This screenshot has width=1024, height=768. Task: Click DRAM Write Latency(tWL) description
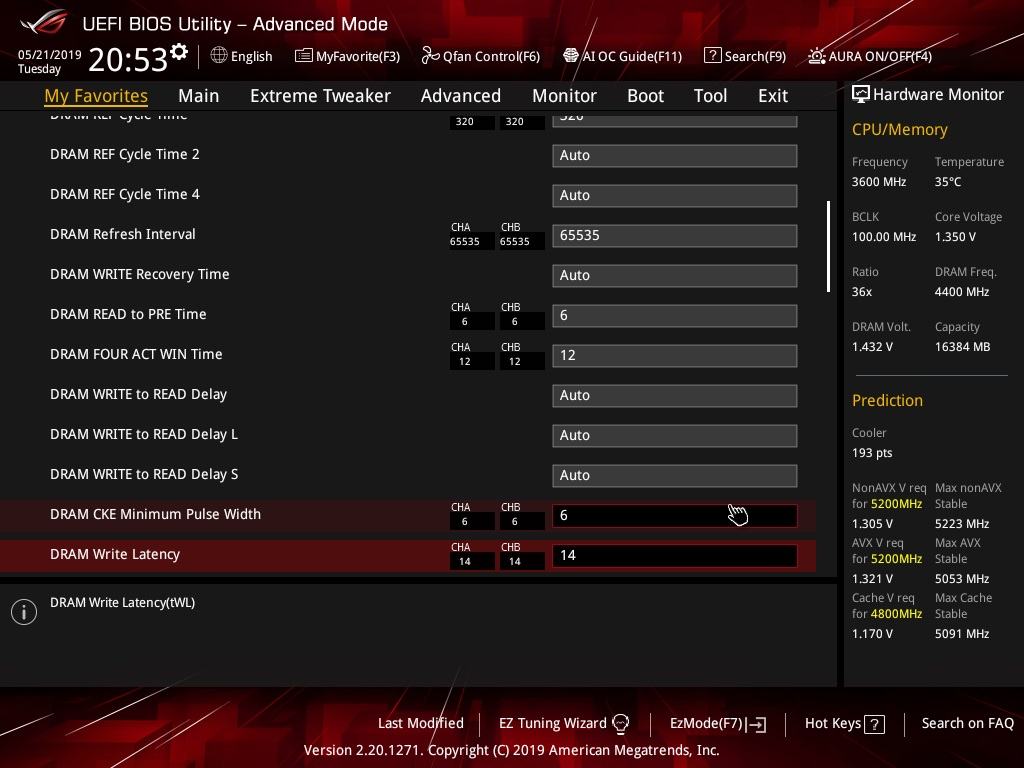(x=122, y=603)
